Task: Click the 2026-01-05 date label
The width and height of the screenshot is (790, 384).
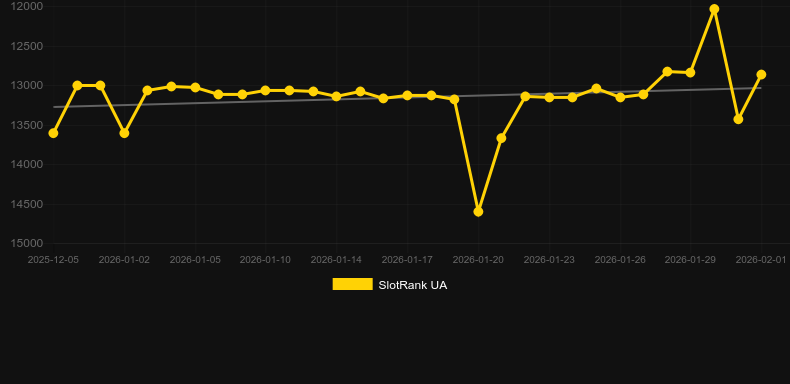Action: pos(195,260)
